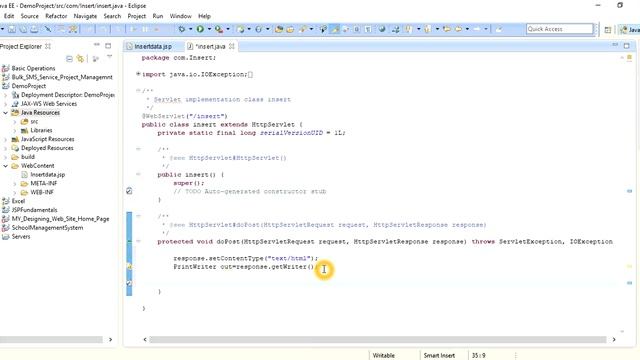Click Collapse All in Project Explorer

(69, 59)
